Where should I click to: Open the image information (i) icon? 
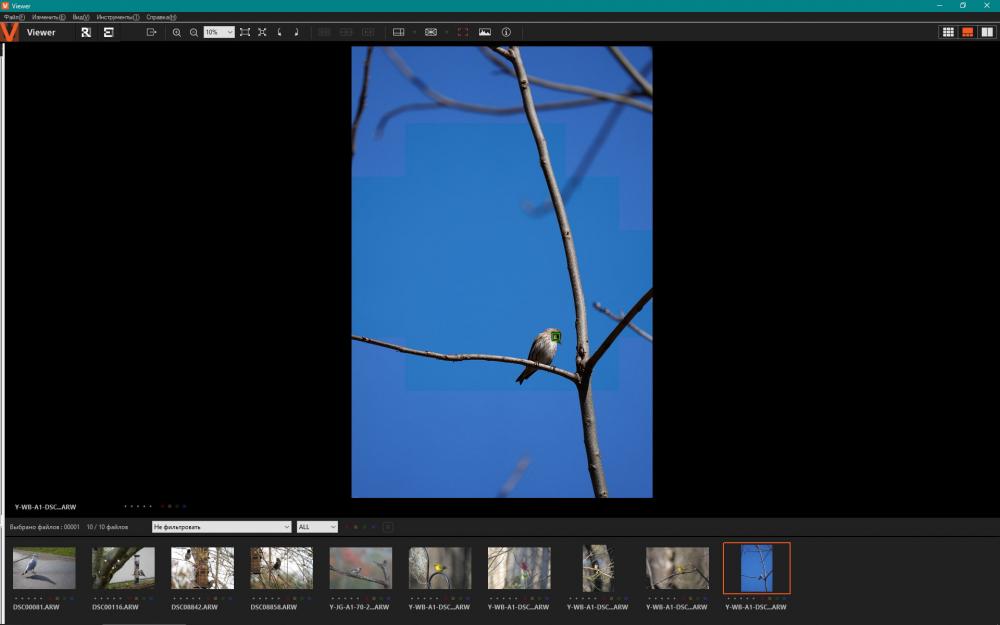click(506, 32)
